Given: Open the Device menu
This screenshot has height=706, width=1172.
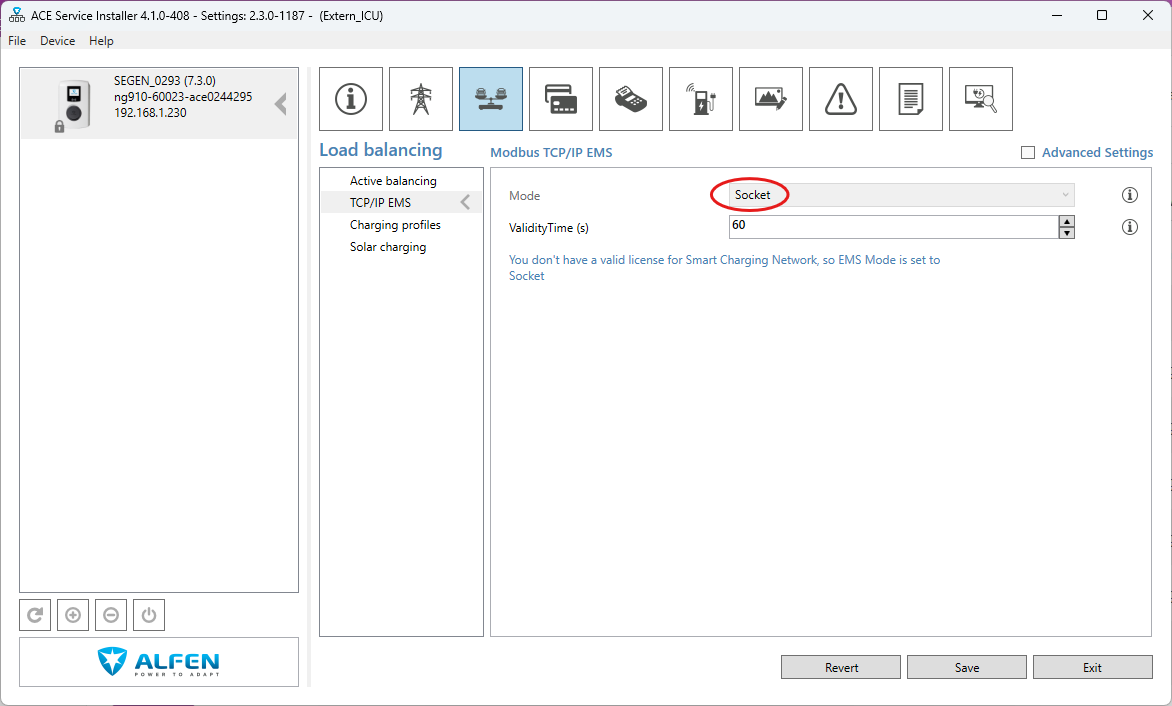Looking at the screenshot, I should coord(57,41).
